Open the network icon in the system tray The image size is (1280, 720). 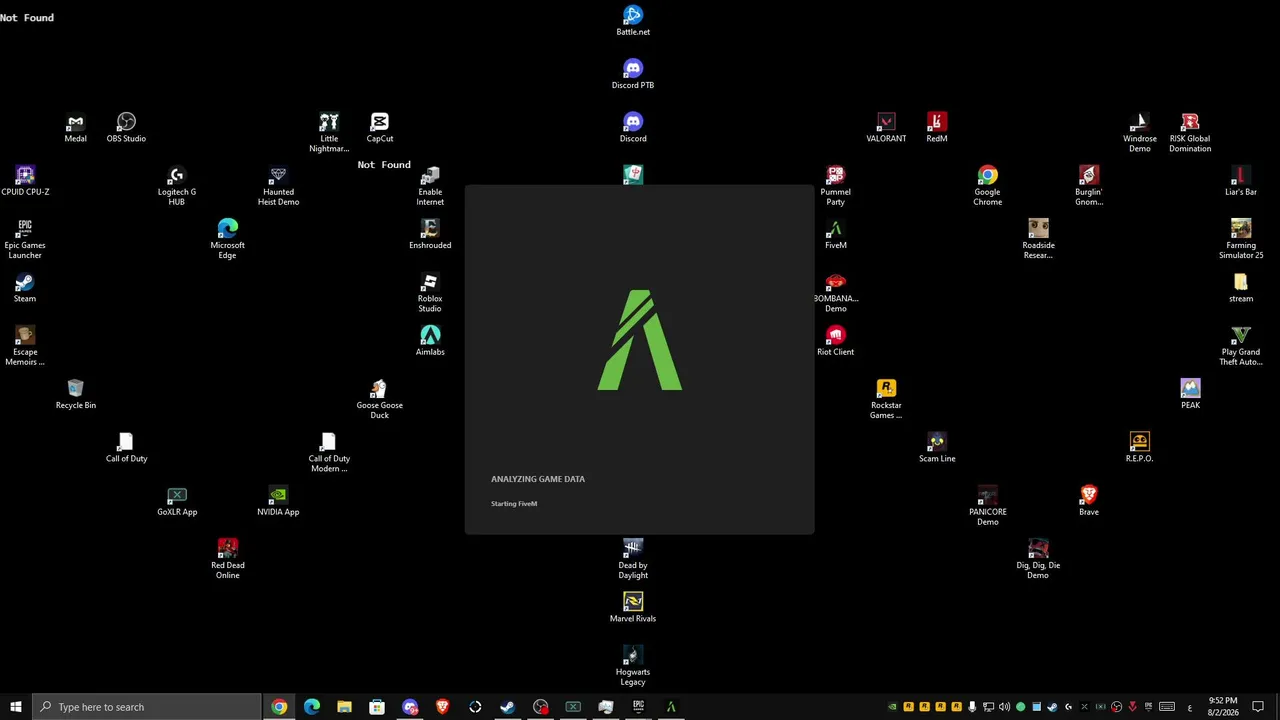988,707
